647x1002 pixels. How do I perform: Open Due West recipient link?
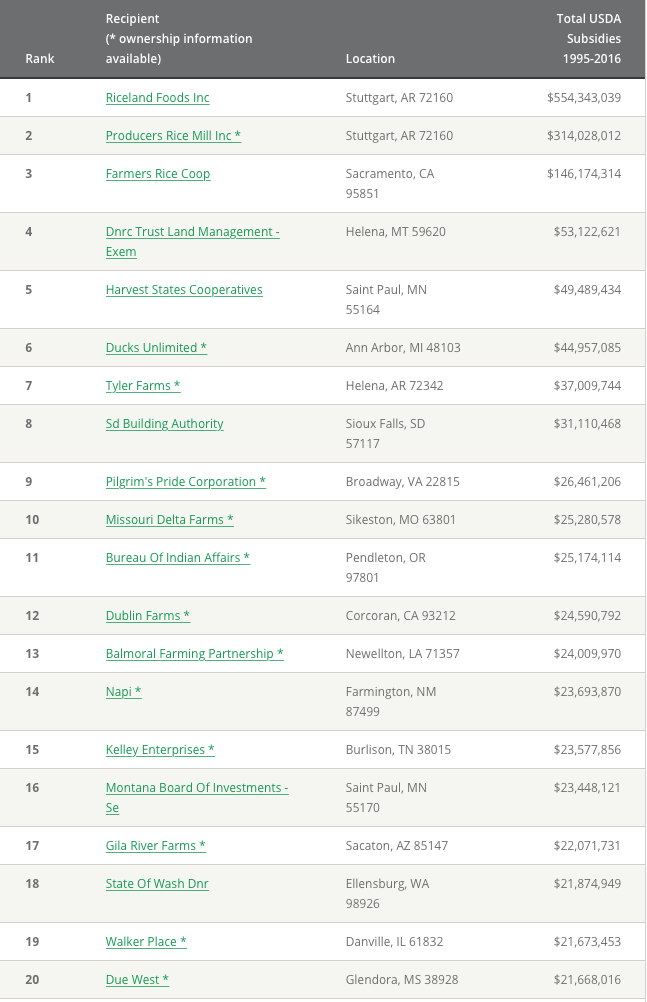pyautogui.click(x=137, y=980)
